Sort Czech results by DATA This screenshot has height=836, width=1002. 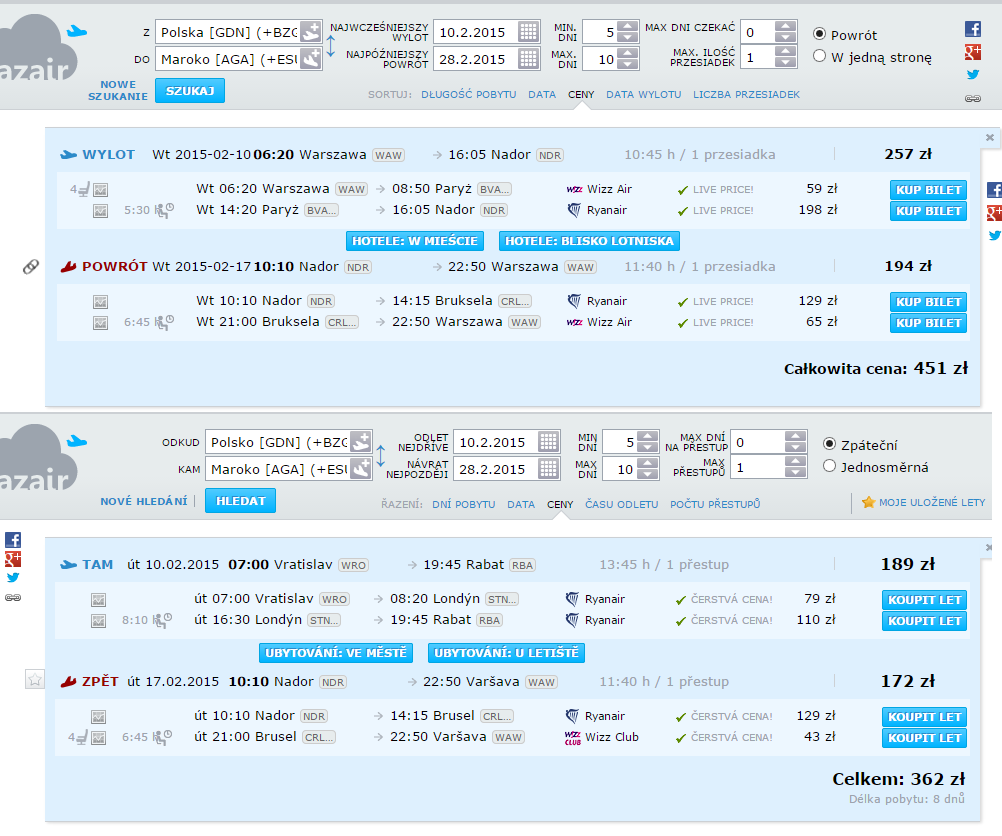pos(521,504)
